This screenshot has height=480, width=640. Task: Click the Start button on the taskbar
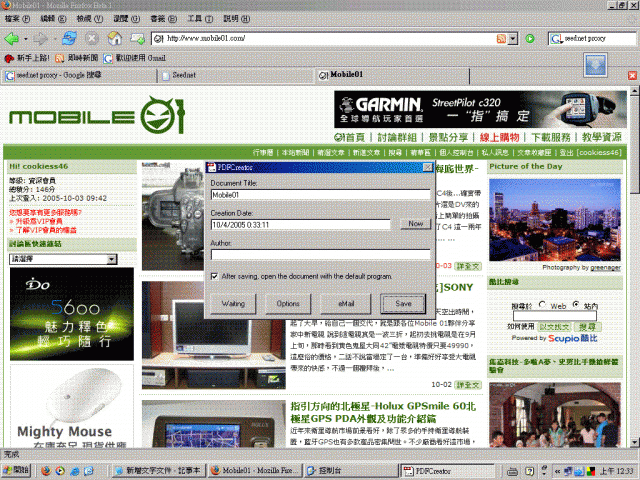click(x=16, y=471)
